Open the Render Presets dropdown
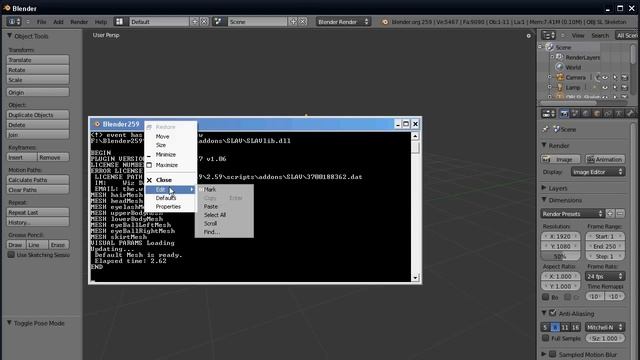640x360 pixels. [x=572, y=213]
